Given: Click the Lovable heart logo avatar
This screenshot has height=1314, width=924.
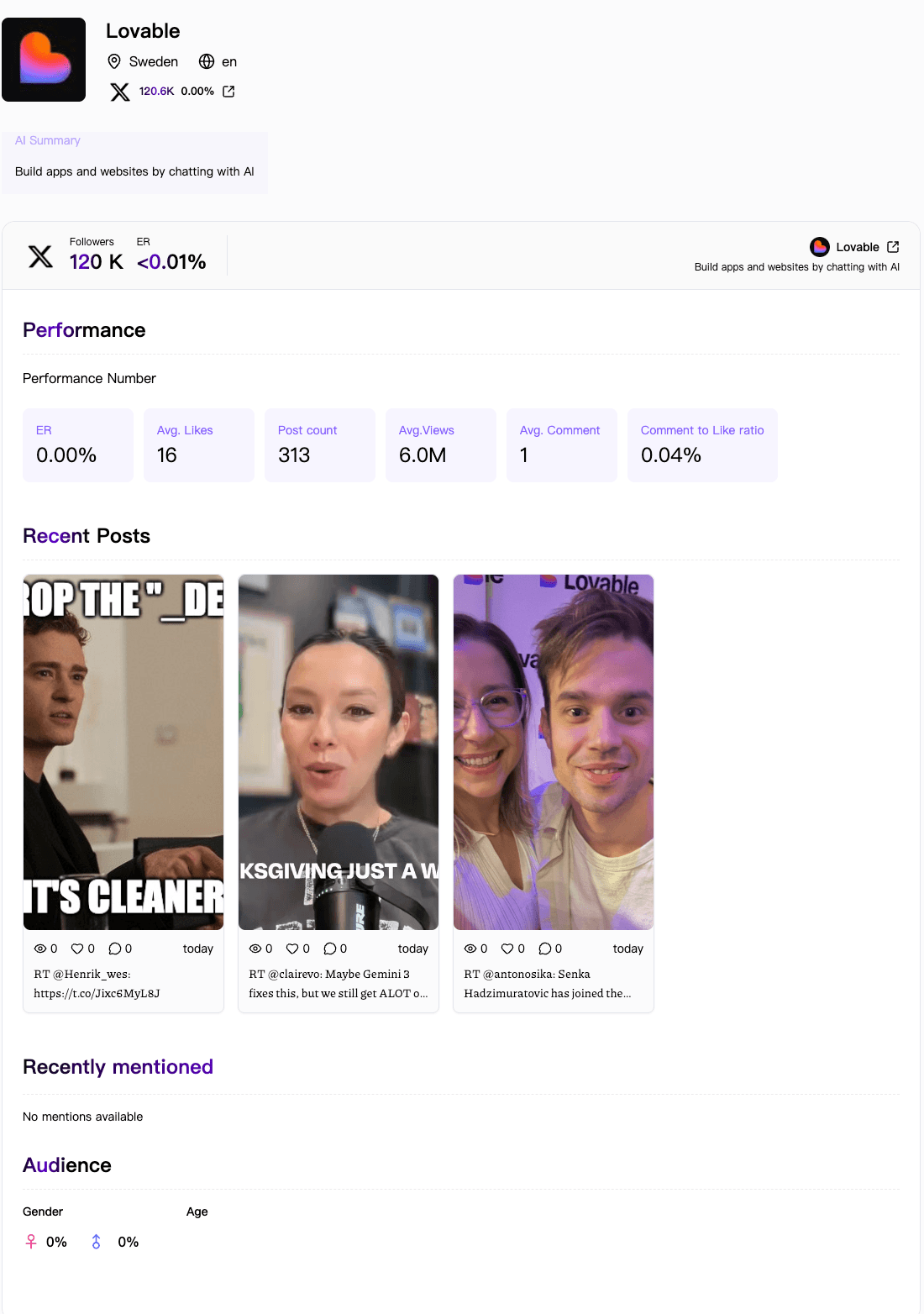Looking at the screenshot, I should tap(44, 60).
